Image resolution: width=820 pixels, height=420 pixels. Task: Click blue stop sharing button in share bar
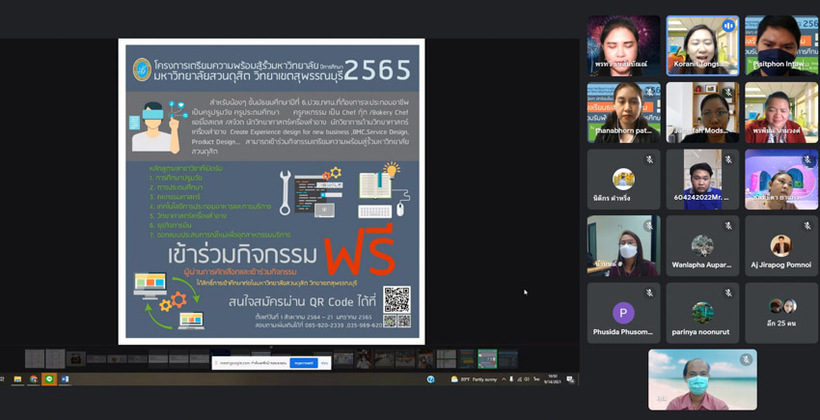(304, 363)
